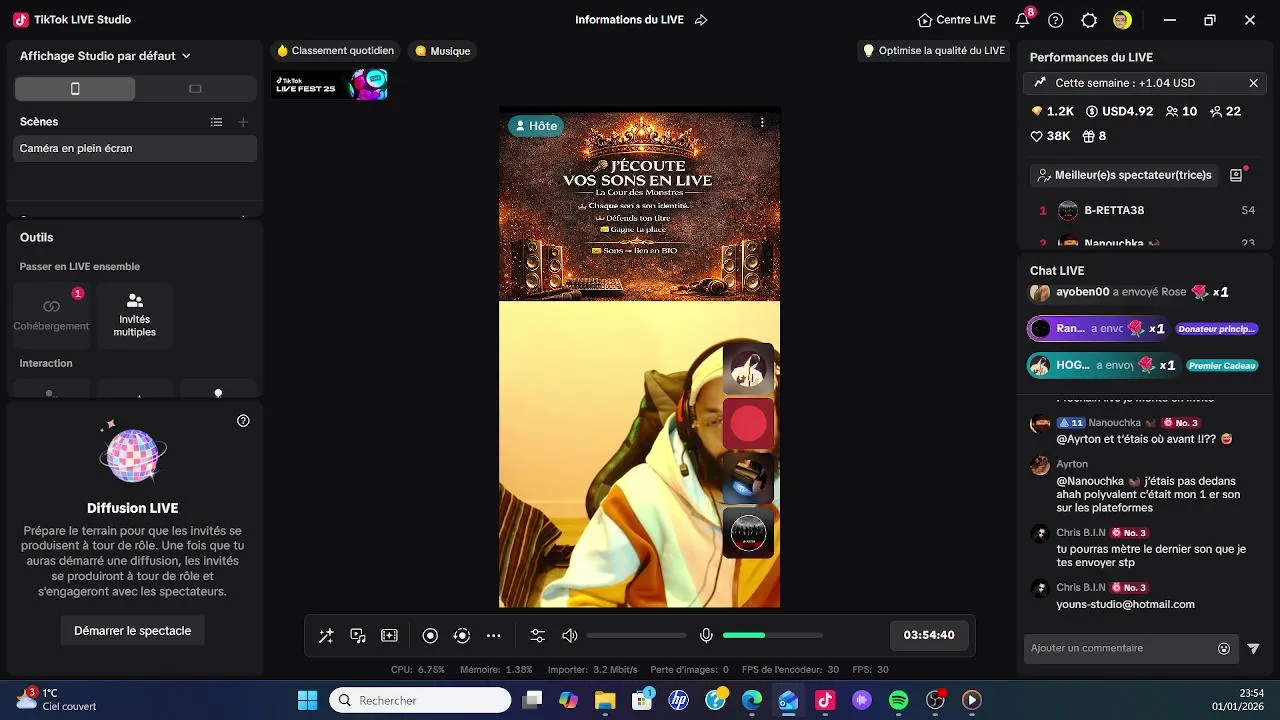The width and height of the screenshot is (1280, 720).
Task: Open the media and music sharing icon
Action: (358, 636)
